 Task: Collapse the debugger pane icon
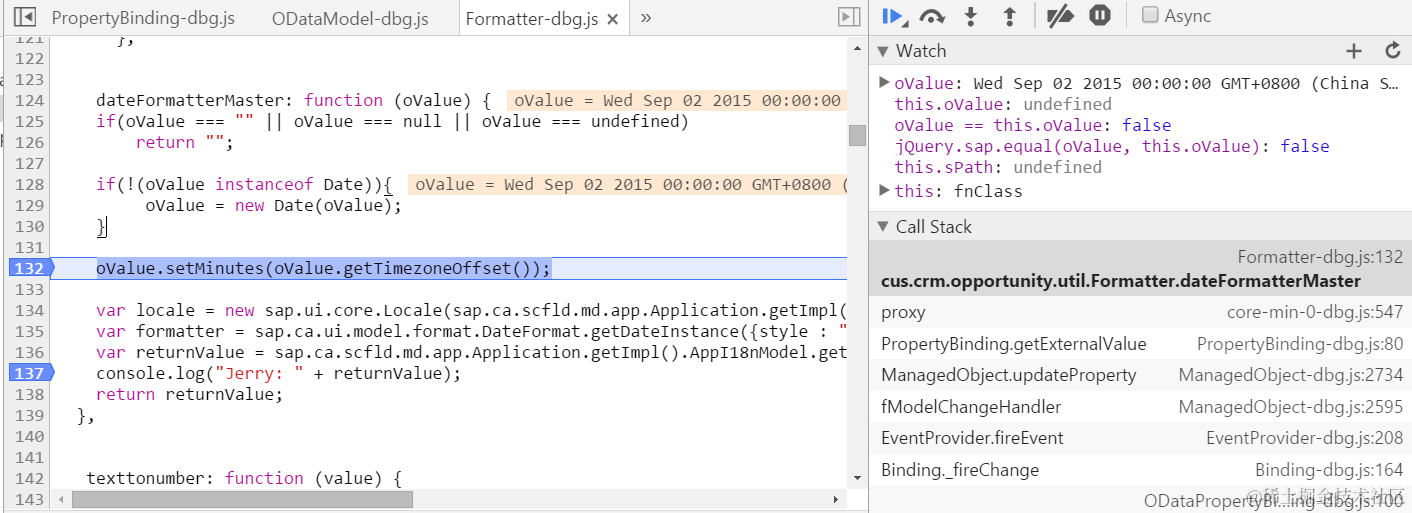point(849,17)
